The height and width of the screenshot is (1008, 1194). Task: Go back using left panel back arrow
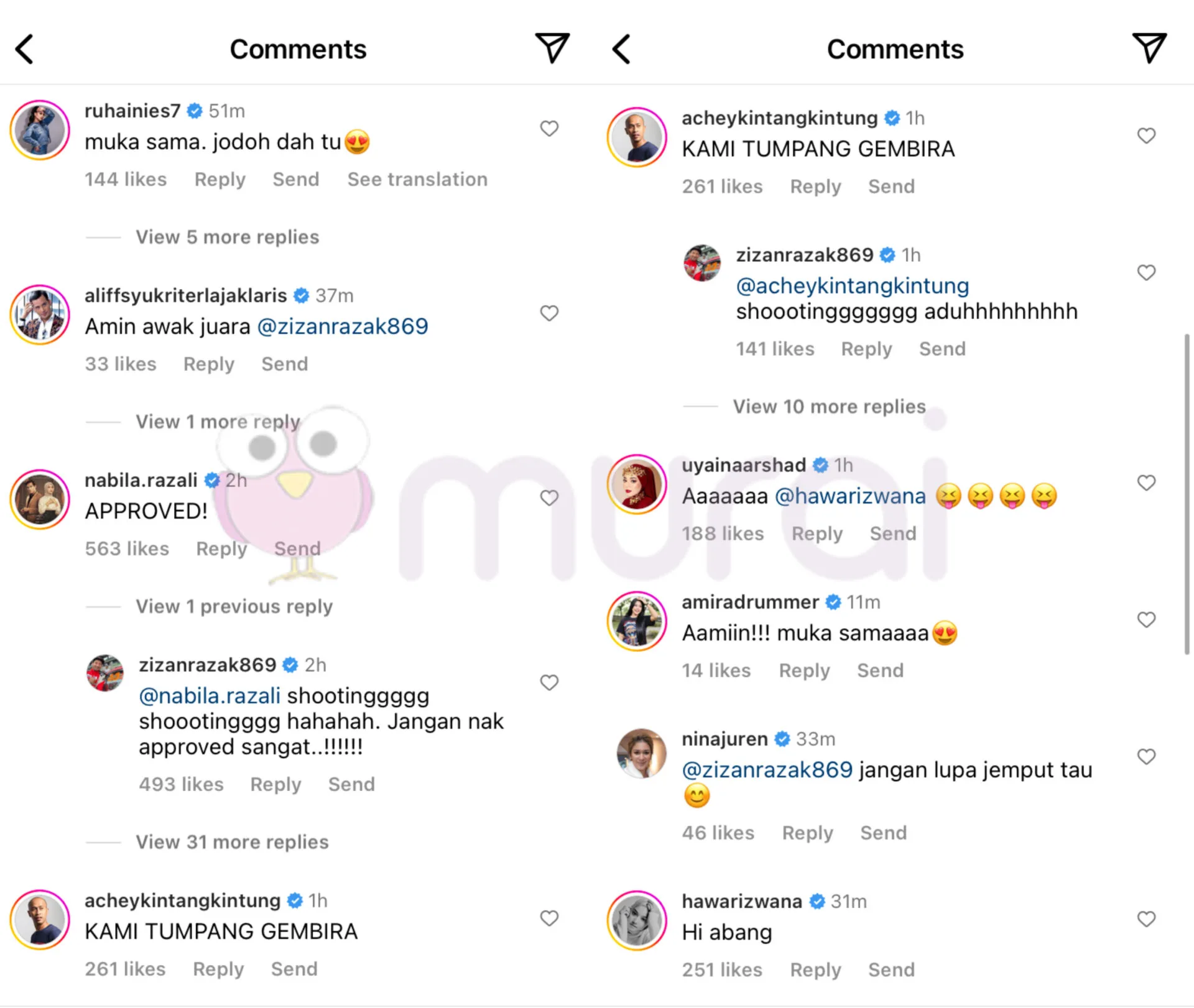[x=24, y=49]
